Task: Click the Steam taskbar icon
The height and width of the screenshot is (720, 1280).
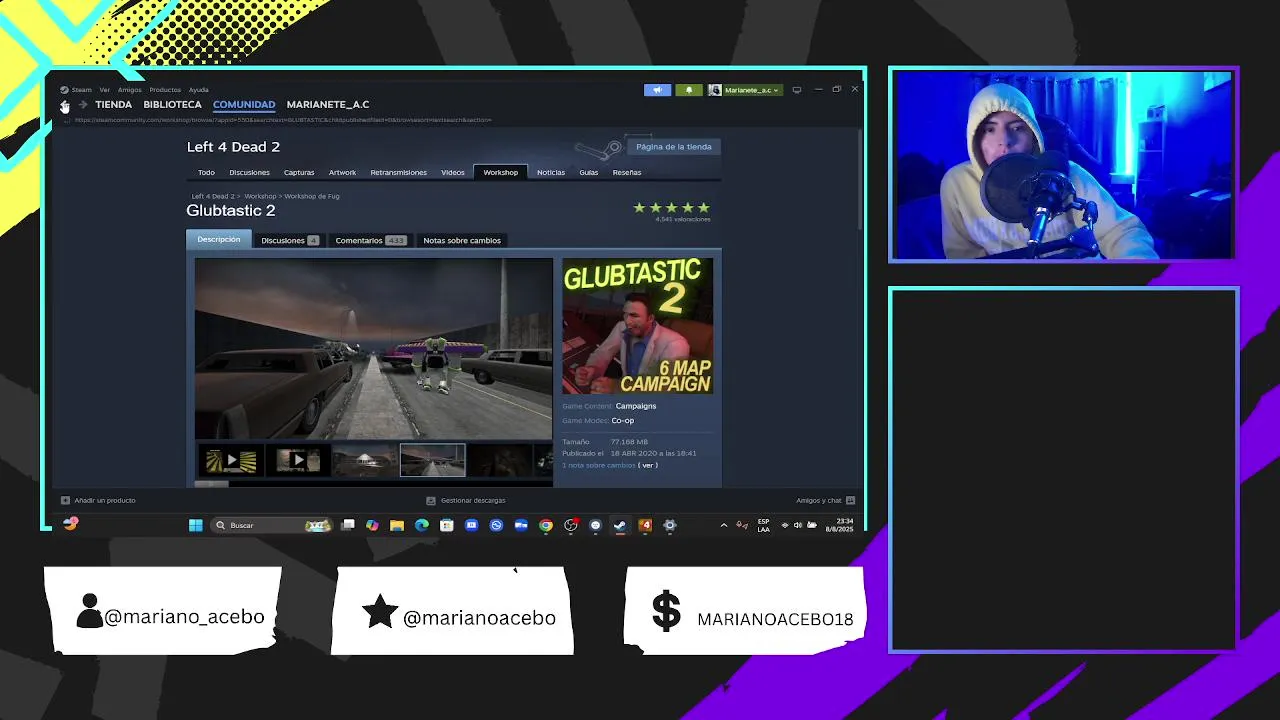Action: 620,525
